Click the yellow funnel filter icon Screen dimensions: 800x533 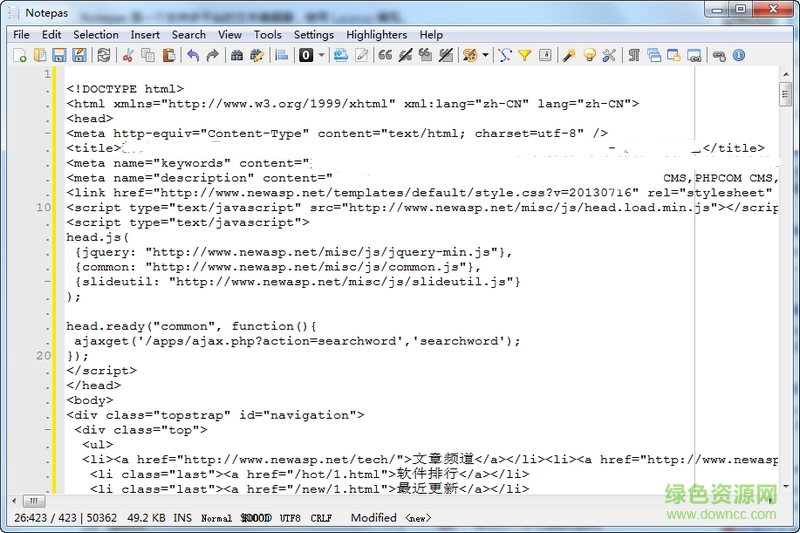(x=524, y=55)
